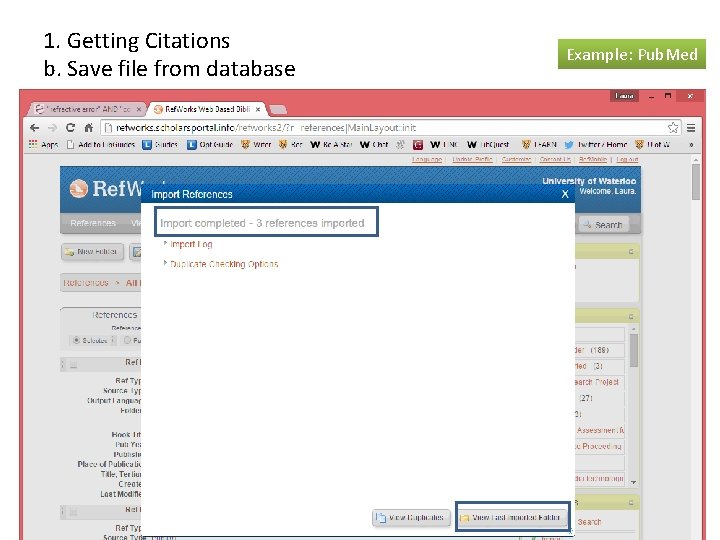The width and height of the screenshot is (720, 540).
Task: Click the browser page vertical scrollbar
Action: tap(696, 182)
